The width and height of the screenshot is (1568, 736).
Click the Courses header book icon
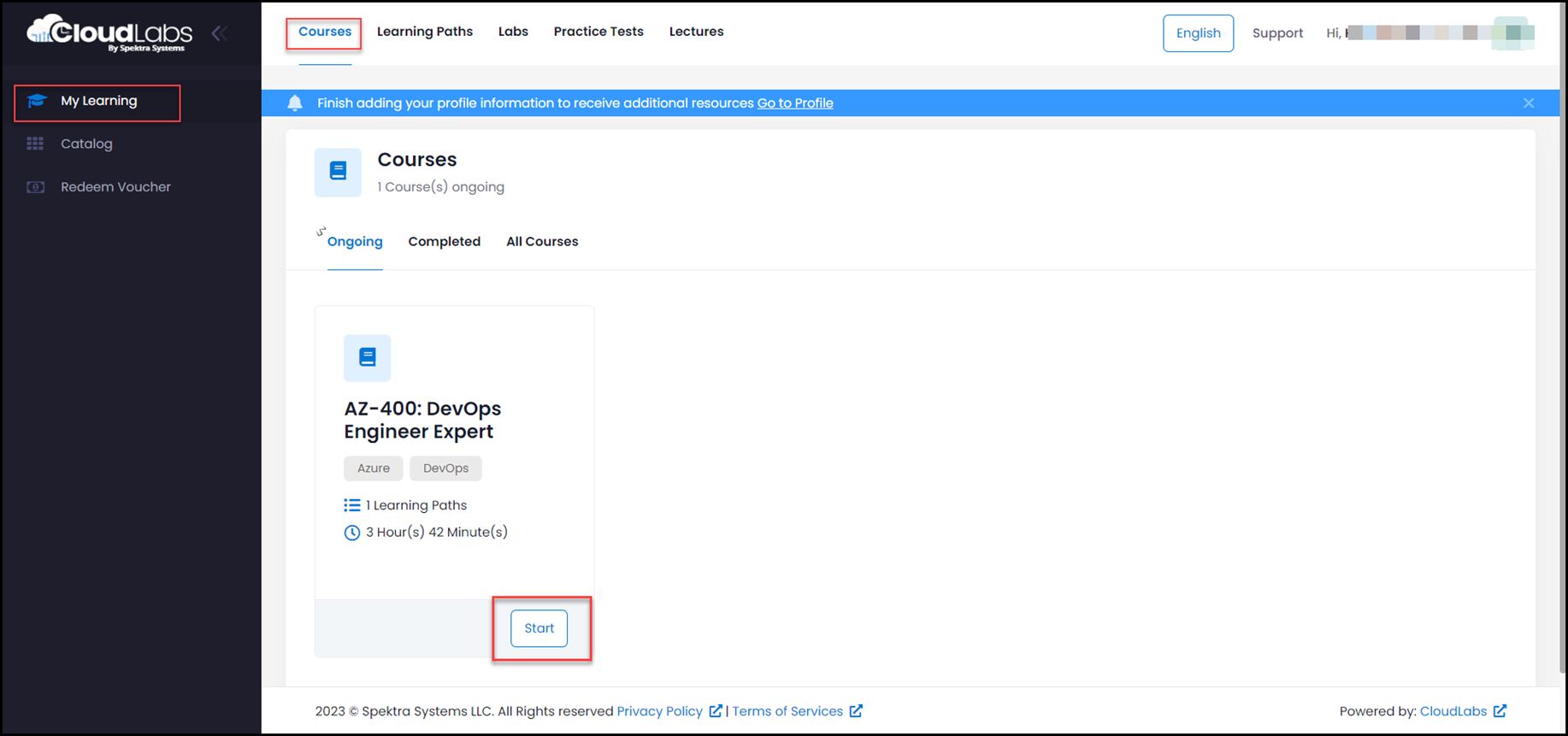click(x=338, y=172)
